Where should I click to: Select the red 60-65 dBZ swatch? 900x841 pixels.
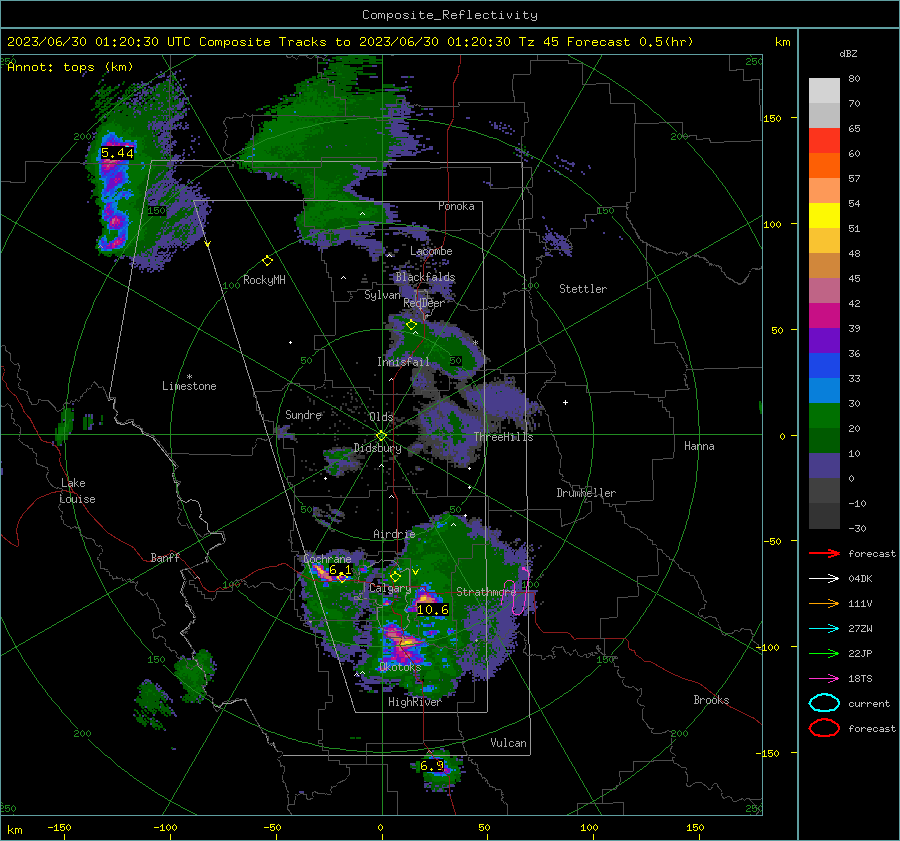[x=824, y=141]
